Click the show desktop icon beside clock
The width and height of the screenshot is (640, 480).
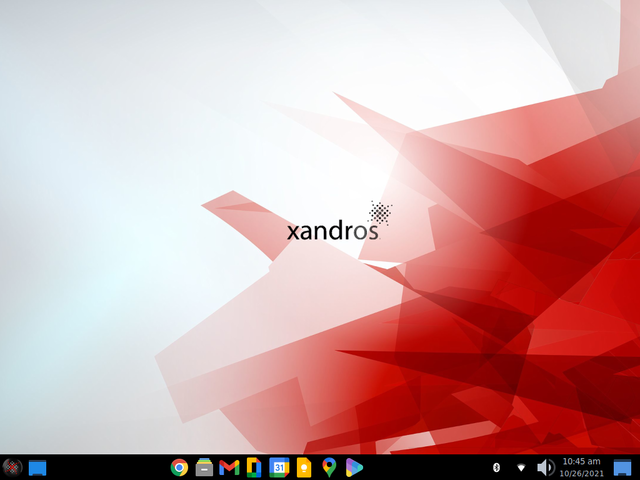[622, 468]
